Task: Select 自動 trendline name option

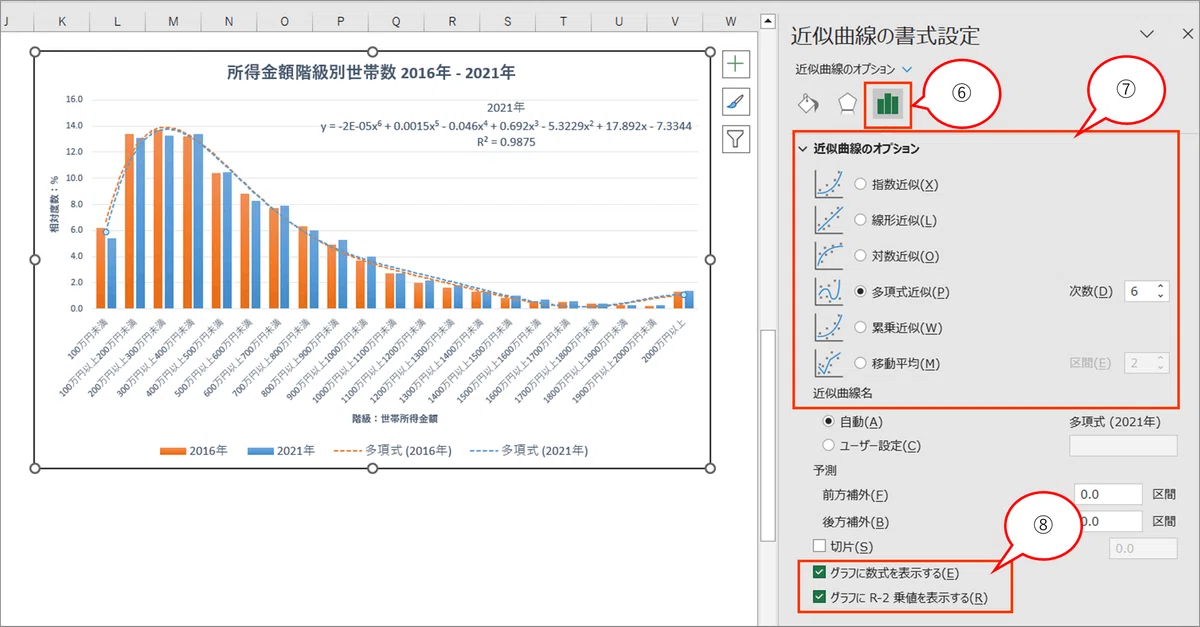Action: pyautogui.click(x=828, y=423)
